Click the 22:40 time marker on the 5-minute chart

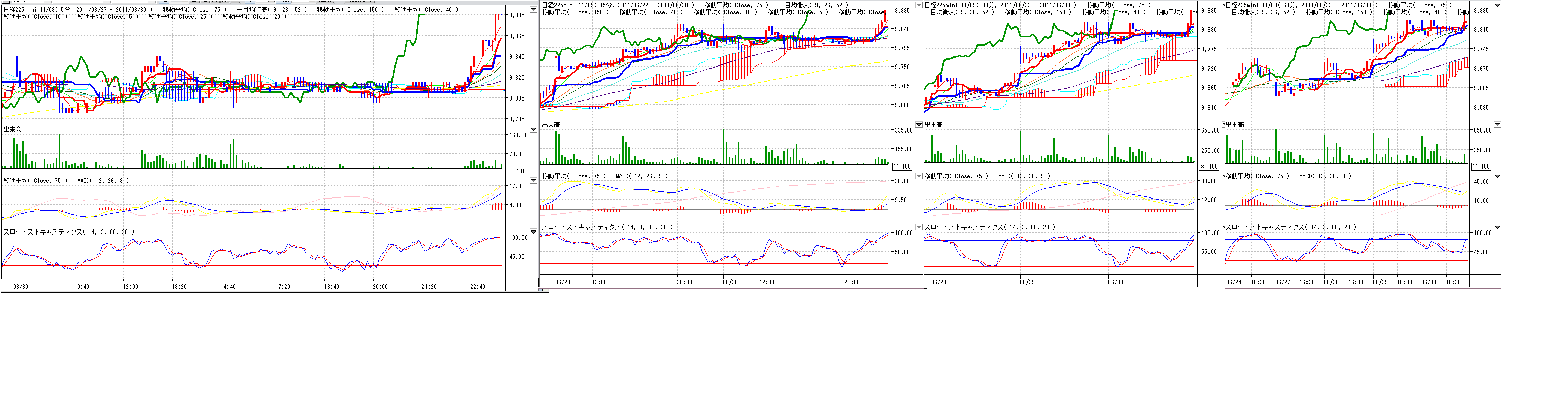coord(478,286)
